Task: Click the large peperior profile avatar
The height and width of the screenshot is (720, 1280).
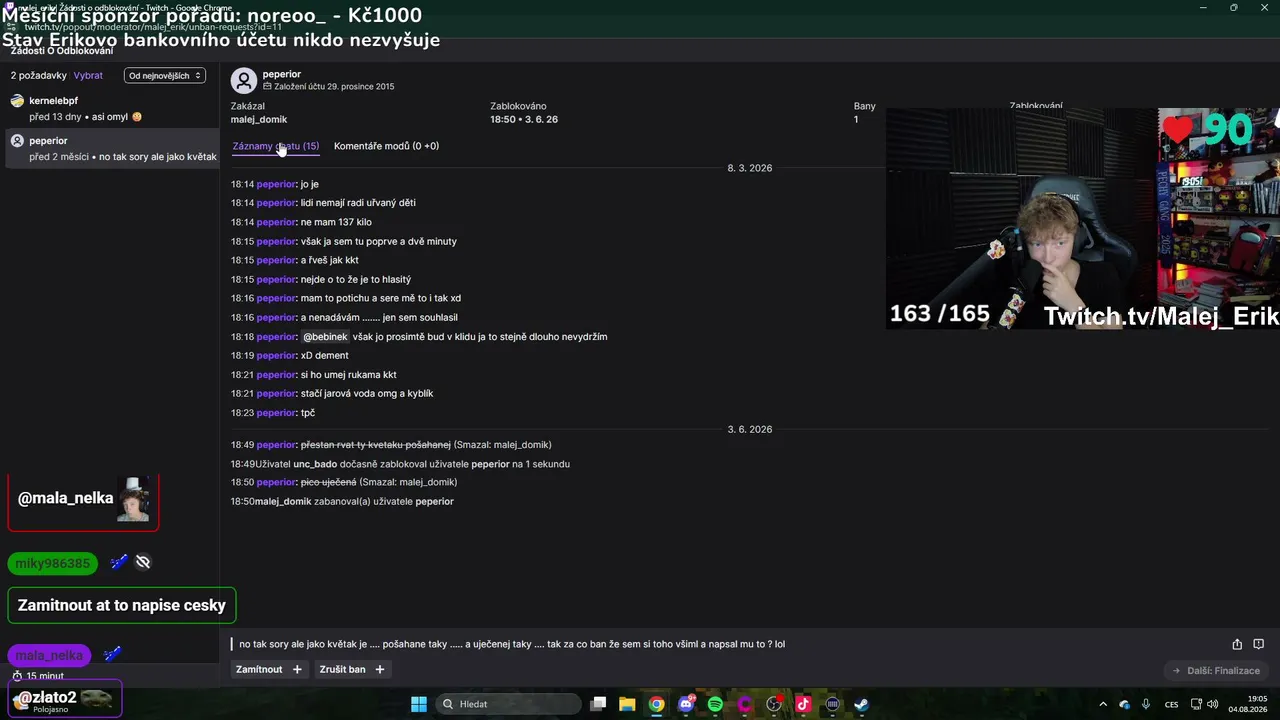Action: click(244, 81)
